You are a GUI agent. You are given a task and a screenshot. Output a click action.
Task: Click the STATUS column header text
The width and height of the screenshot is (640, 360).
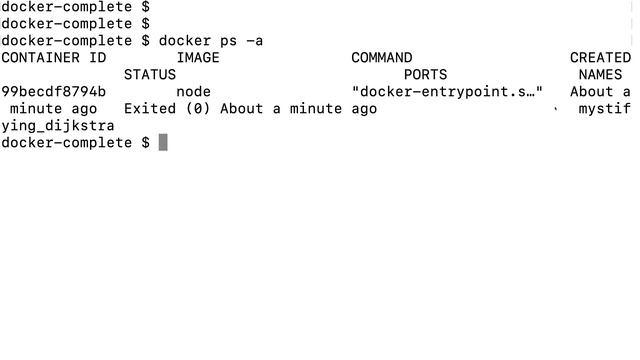[150, 75]
